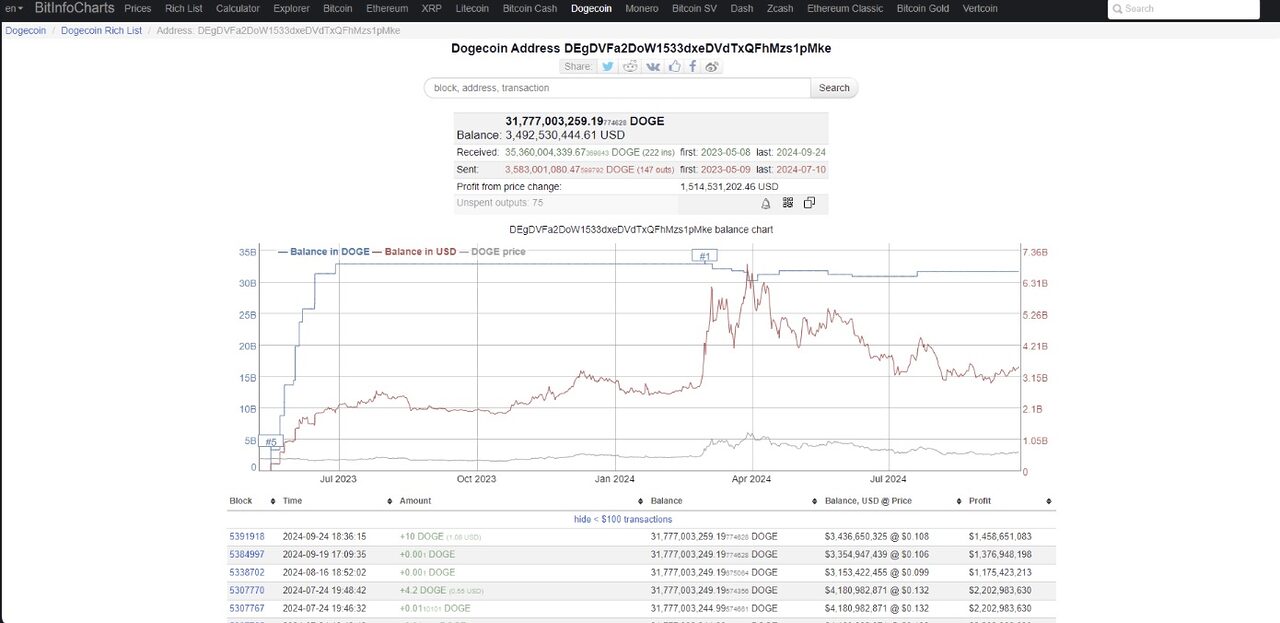Copy address using the copy icon
This screenshot has height=623, width=1280.
click(809, 203)
